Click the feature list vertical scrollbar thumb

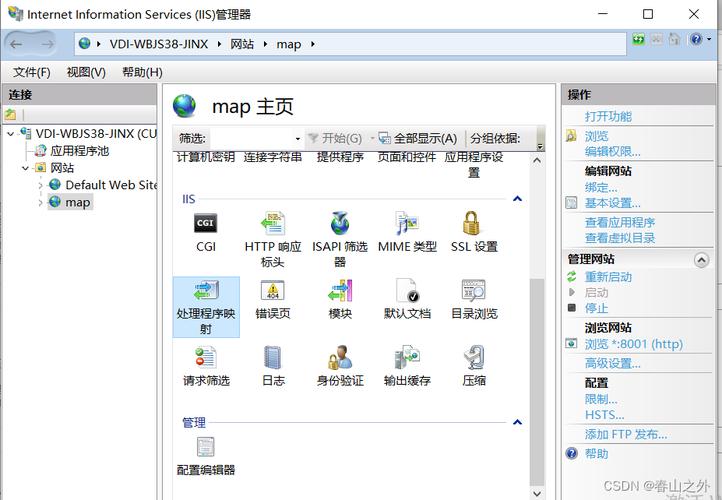point(536,382)
